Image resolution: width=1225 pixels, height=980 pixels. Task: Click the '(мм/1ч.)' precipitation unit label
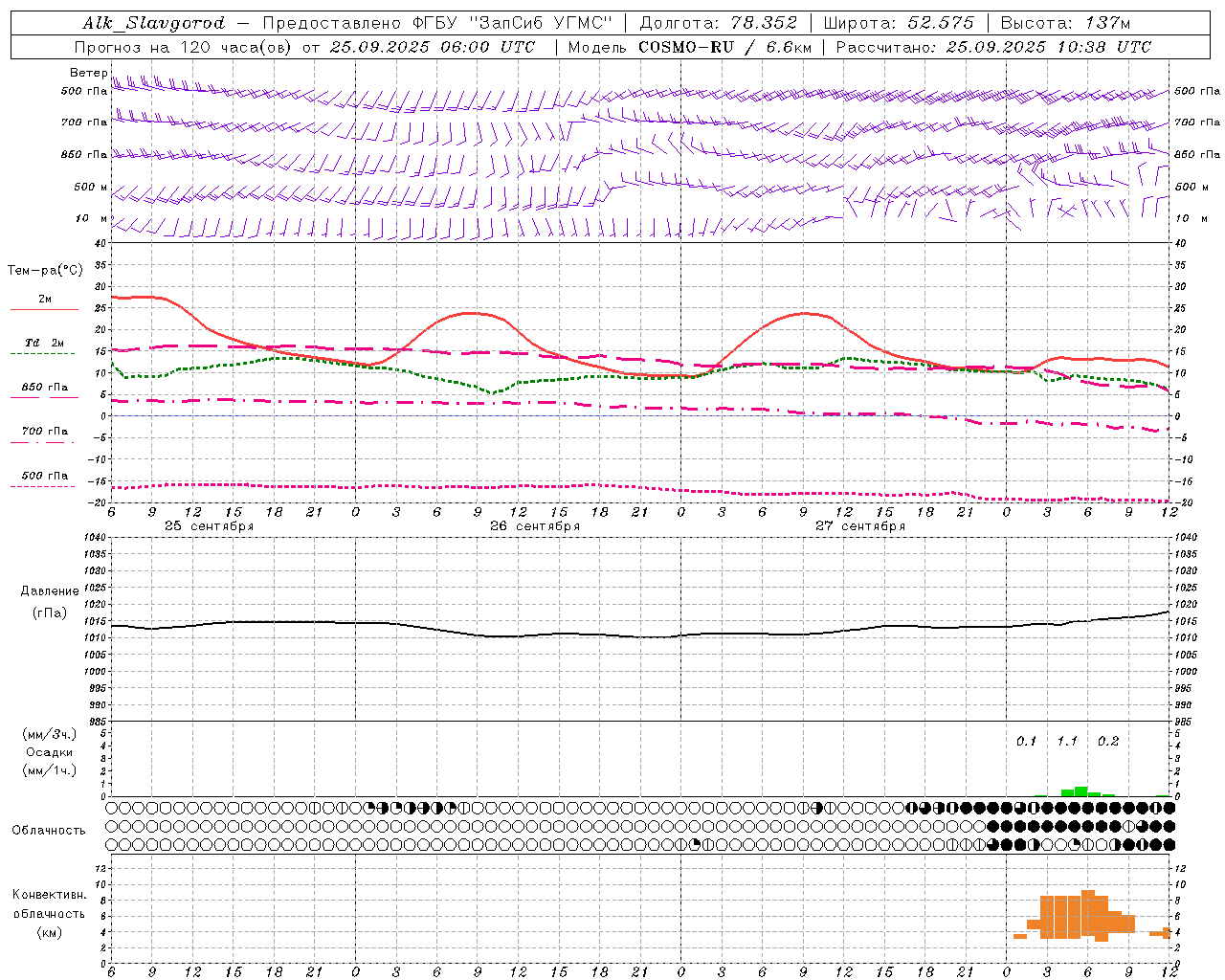(49, 770)
